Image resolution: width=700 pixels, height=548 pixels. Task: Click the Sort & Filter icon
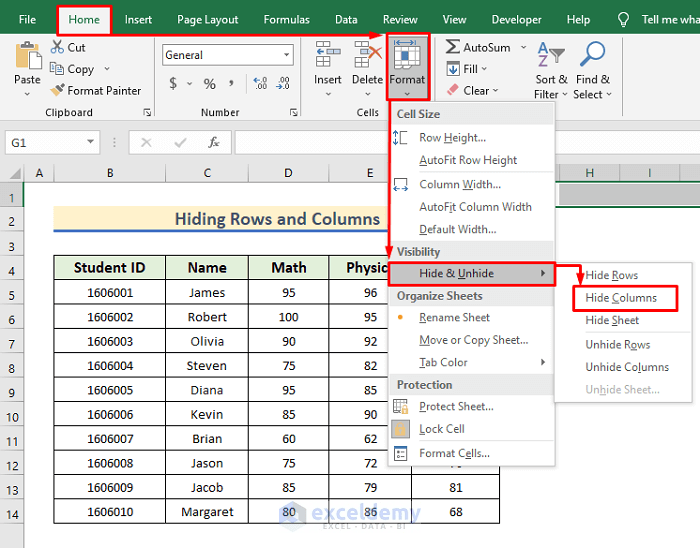(550, 54)
